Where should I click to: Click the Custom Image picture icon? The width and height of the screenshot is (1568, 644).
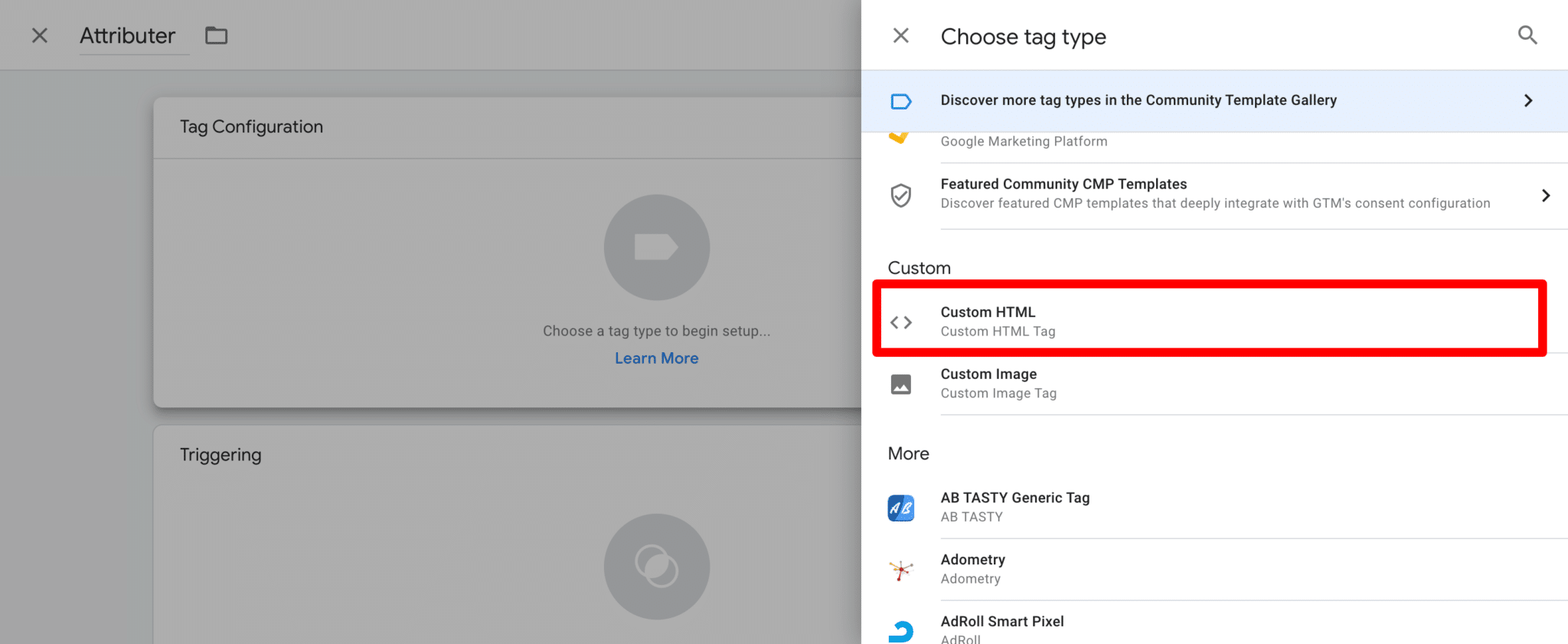pyautogui.click(x=901, y=384)
